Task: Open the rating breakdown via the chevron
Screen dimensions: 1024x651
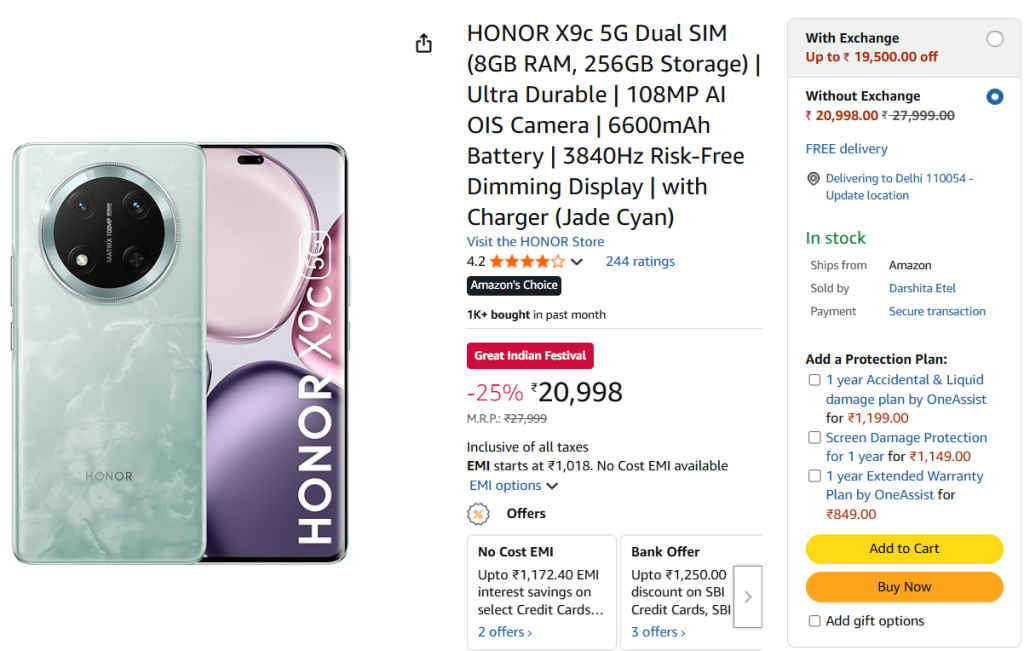Action: click(579, 261)
